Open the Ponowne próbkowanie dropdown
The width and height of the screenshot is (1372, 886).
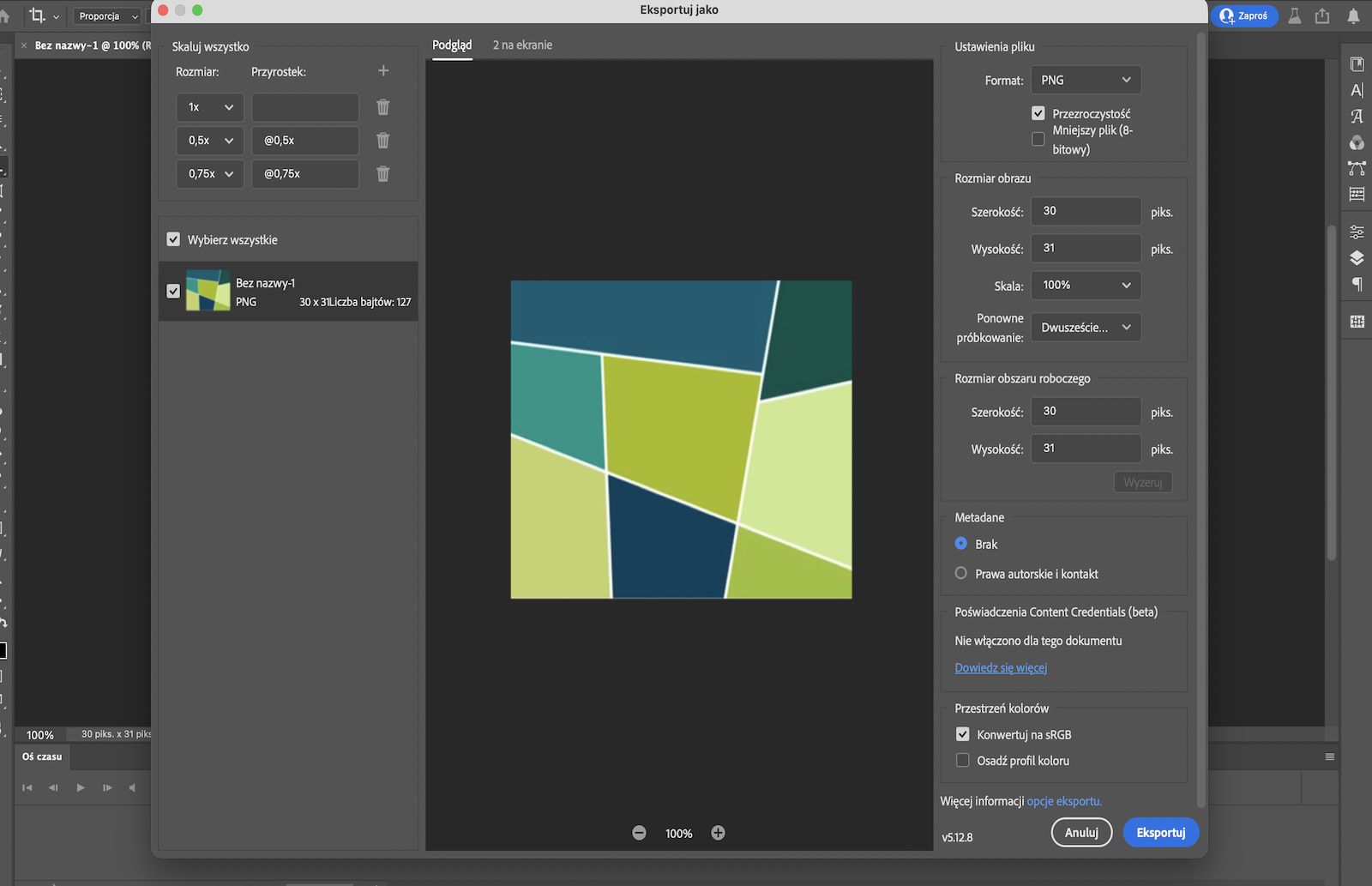[1086, 328]
